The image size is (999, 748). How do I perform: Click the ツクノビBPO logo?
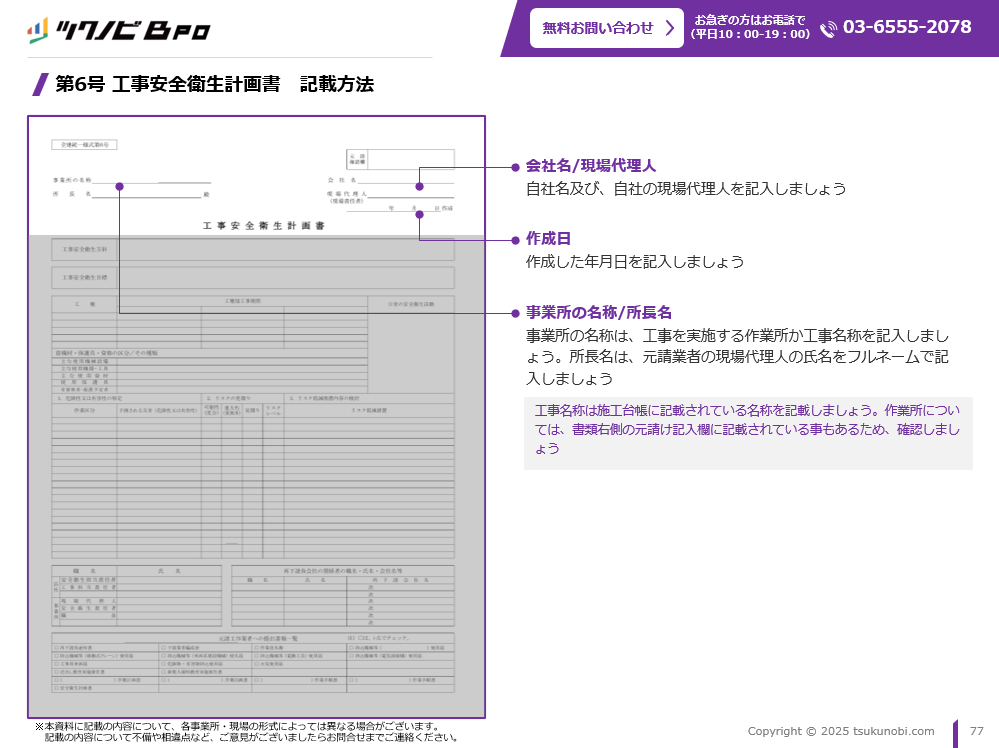pyautogui.click(x=119, y=30)
